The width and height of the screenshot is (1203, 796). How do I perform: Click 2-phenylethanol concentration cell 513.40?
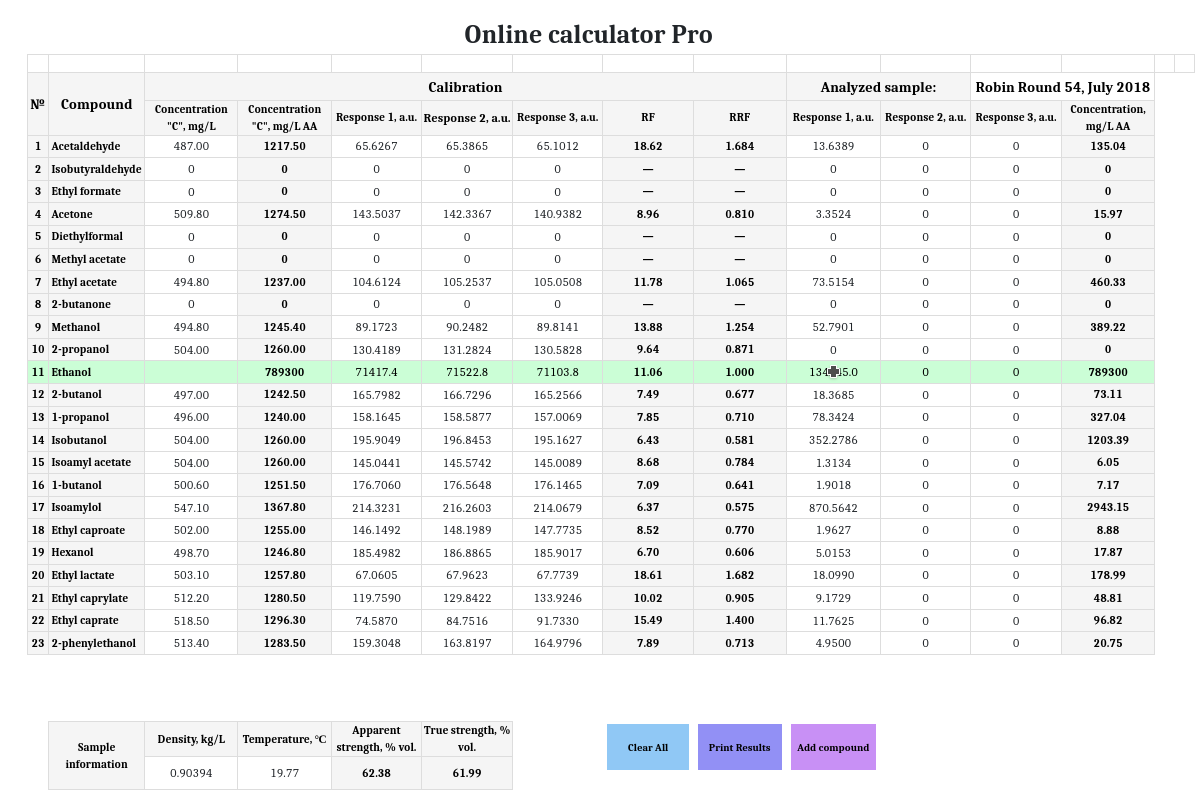pyautogui.click(x=191, y=643)
